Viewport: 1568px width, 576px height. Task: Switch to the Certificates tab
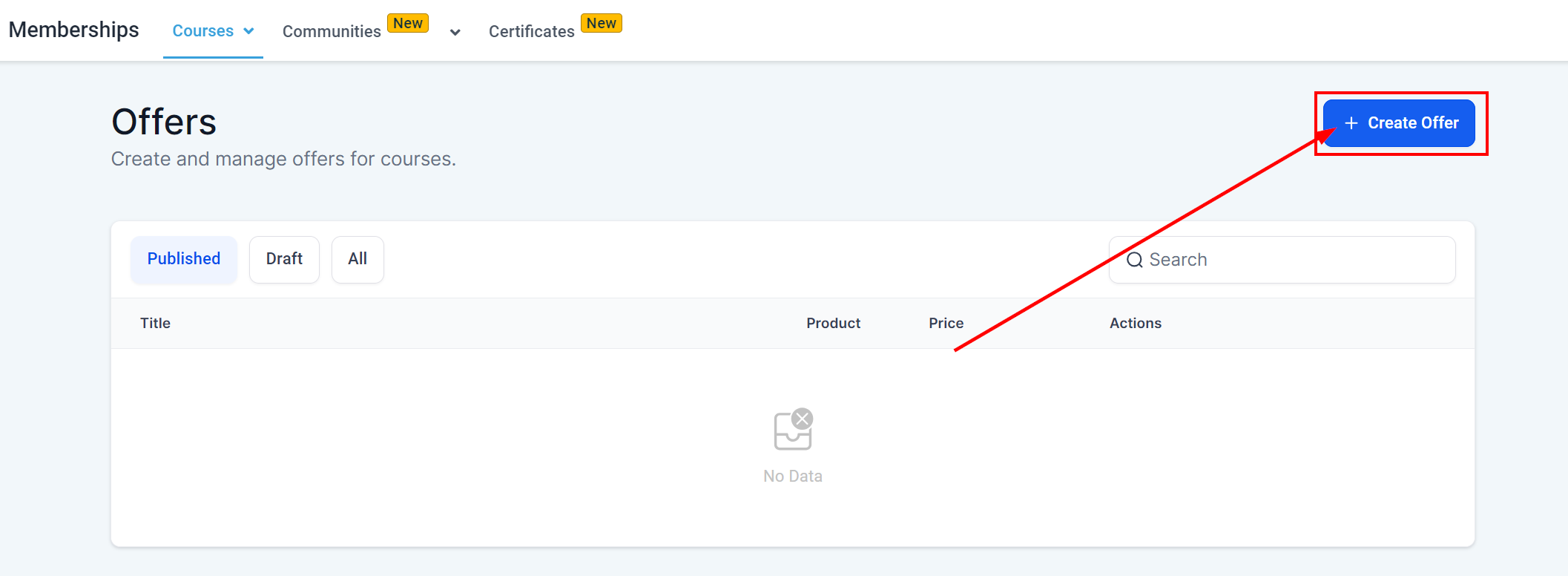click(x=531, y=31)
